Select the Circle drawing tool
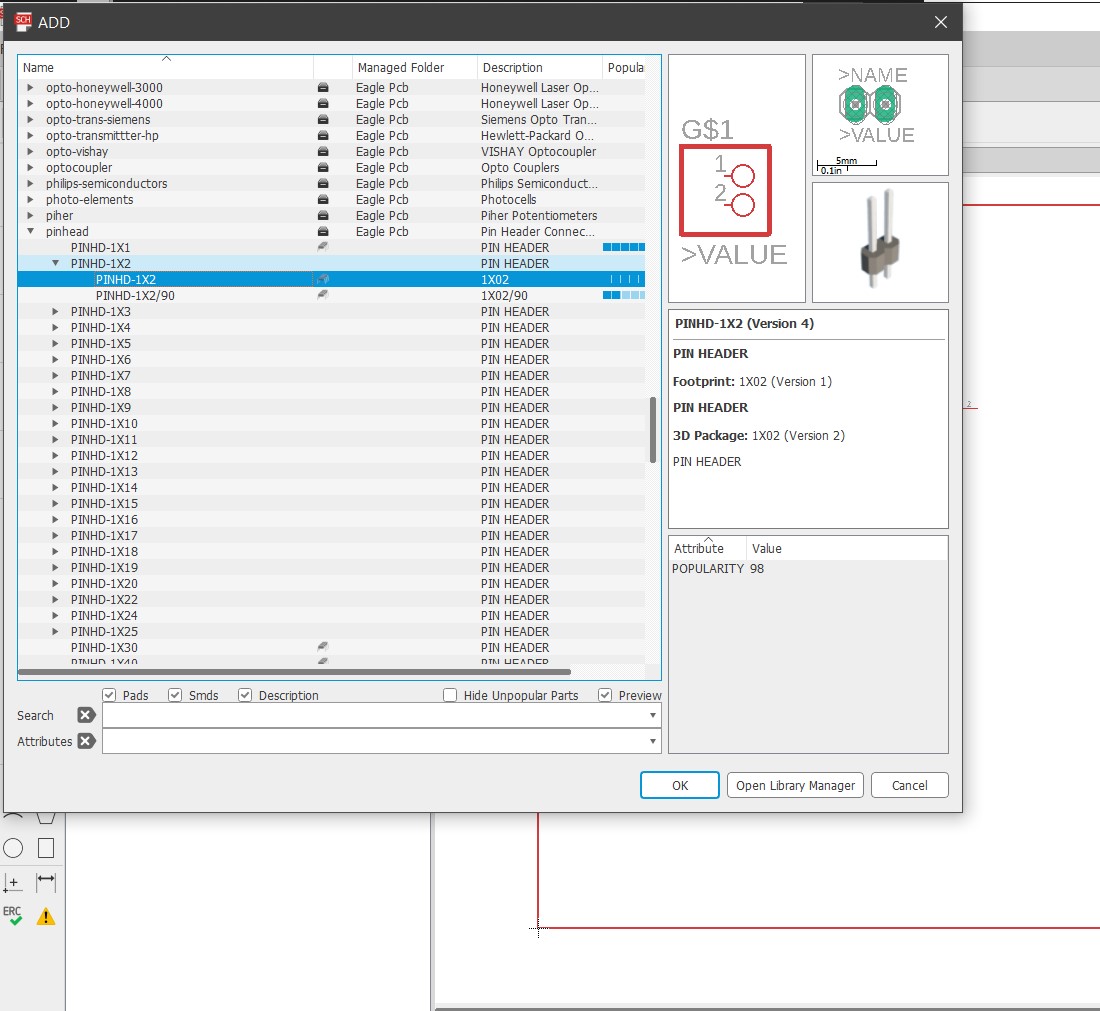The height and width of the screenshot is (1011, 1100). click(x=13, y=848)
